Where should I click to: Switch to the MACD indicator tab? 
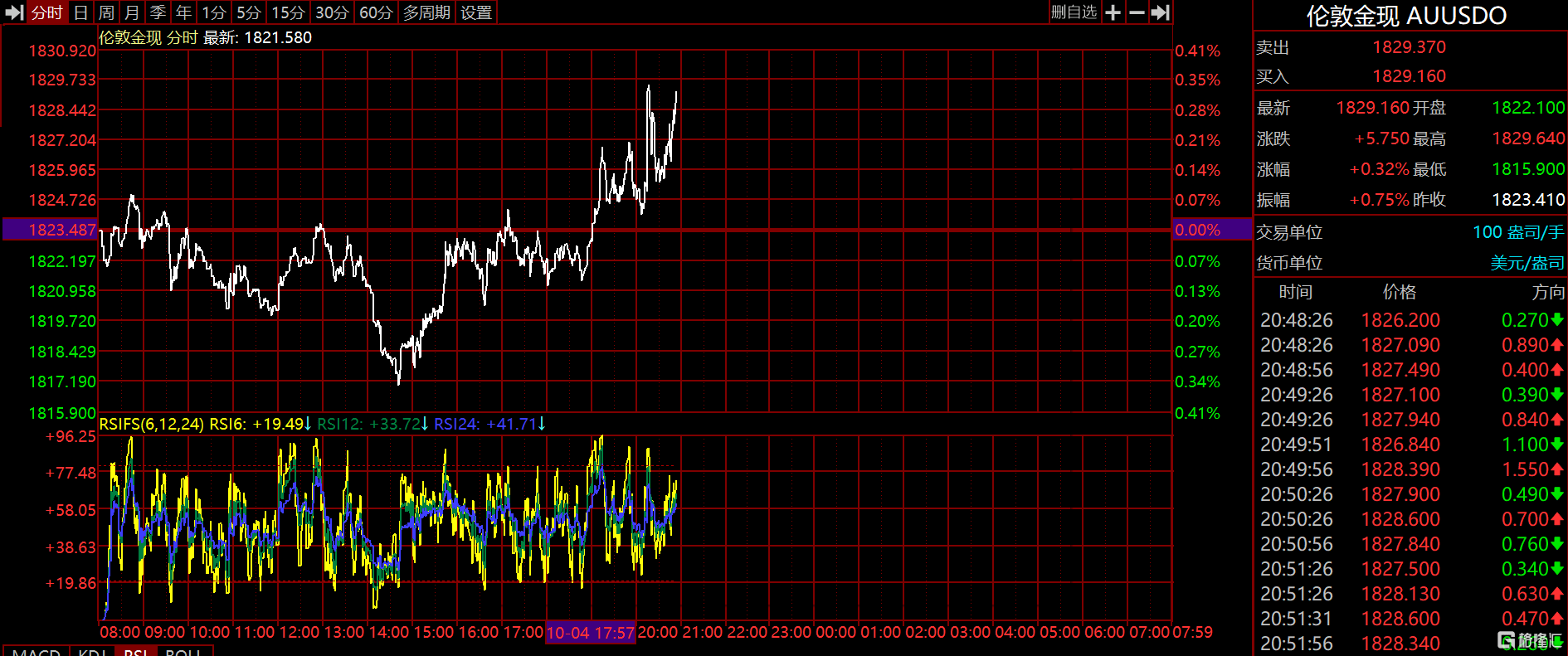(37, 651)
